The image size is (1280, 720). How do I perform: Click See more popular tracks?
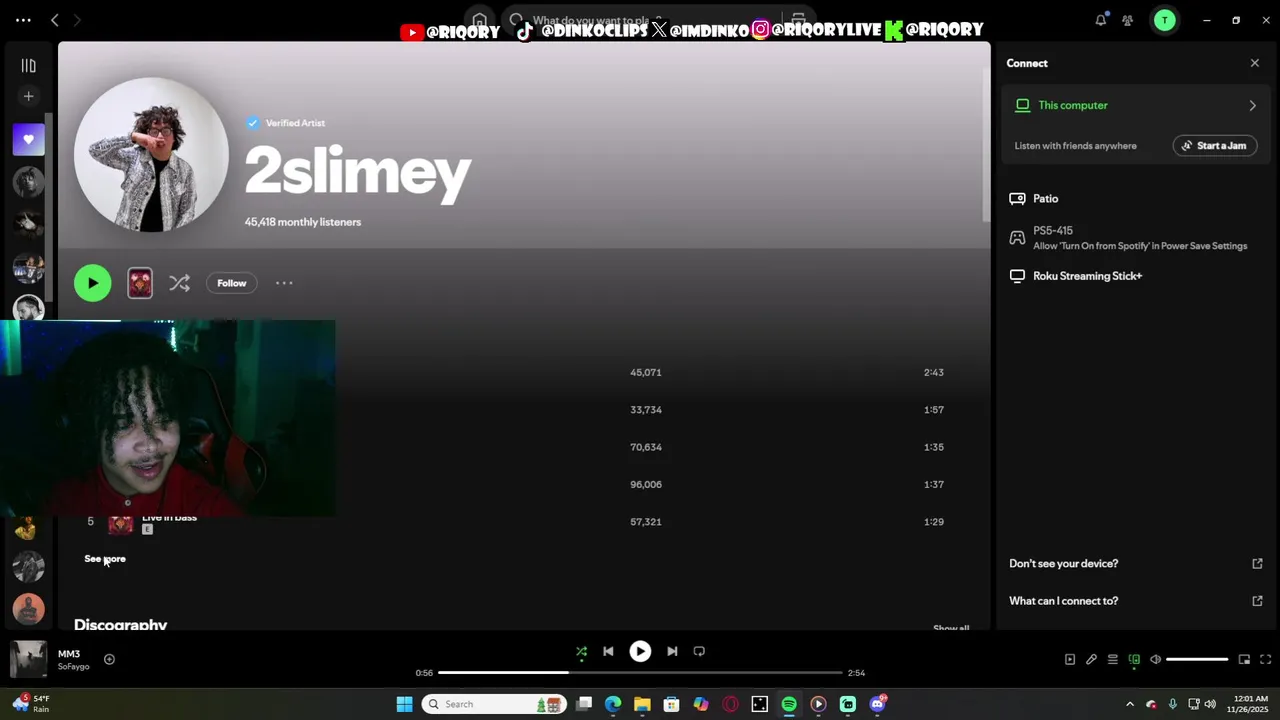(105, 559)
